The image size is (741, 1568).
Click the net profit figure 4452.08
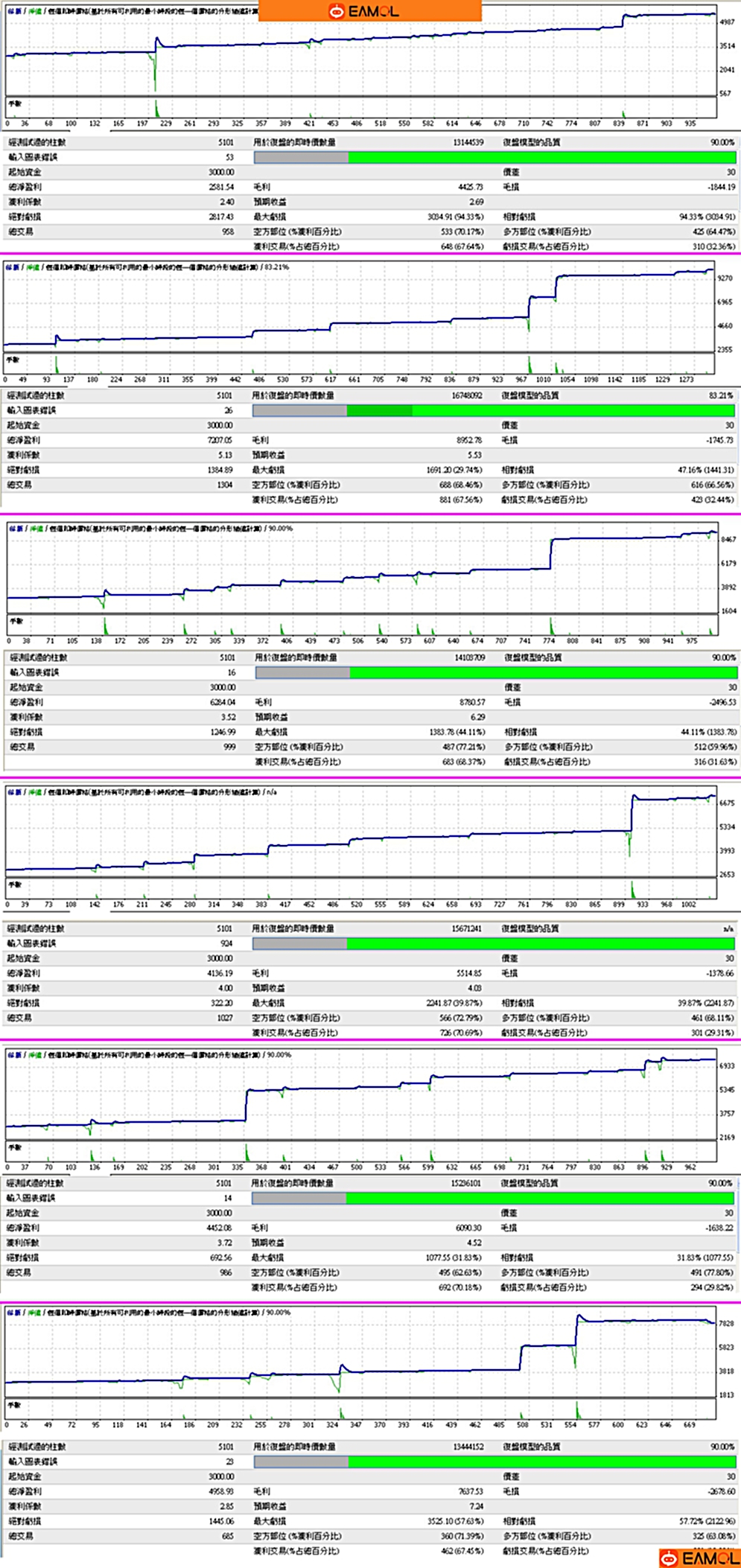[220, 1228]
